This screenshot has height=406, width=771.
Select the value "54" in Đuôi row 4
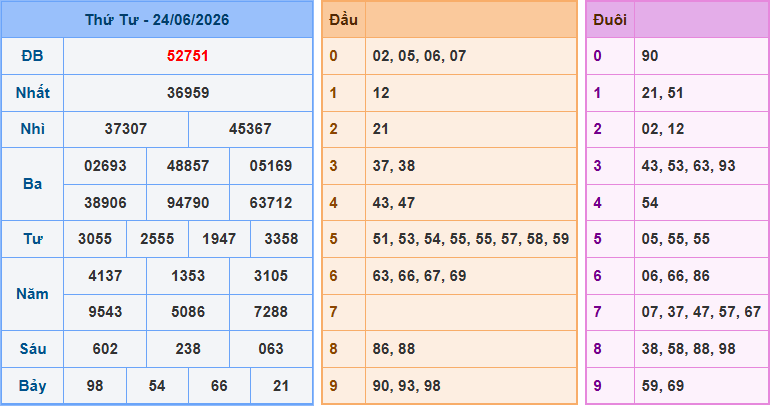[650, 203]
